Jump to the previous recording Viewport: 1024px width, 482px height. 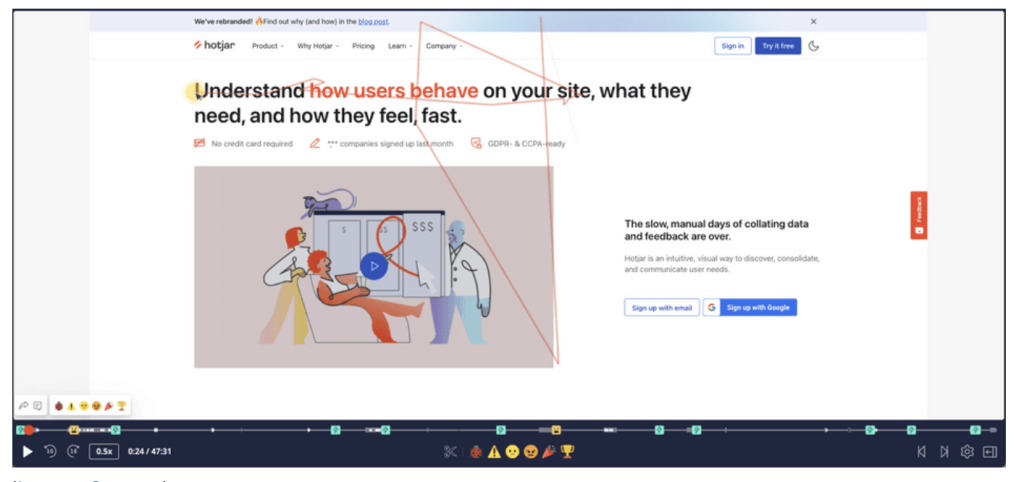[921, 452]
